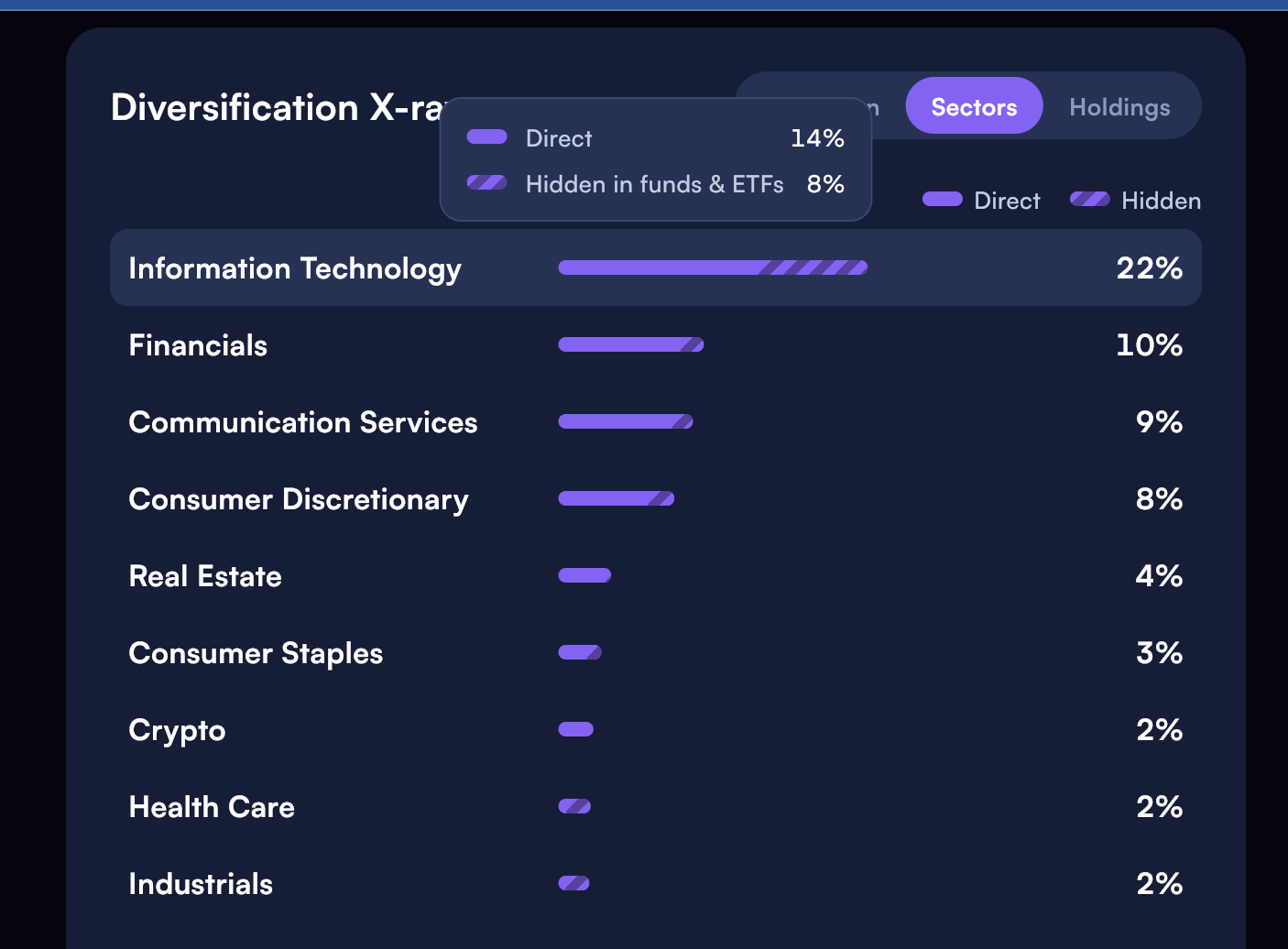Click the Direct swatch in the tooltip
The height and width of the screenshot is (949, 1288).
[487, 136]
